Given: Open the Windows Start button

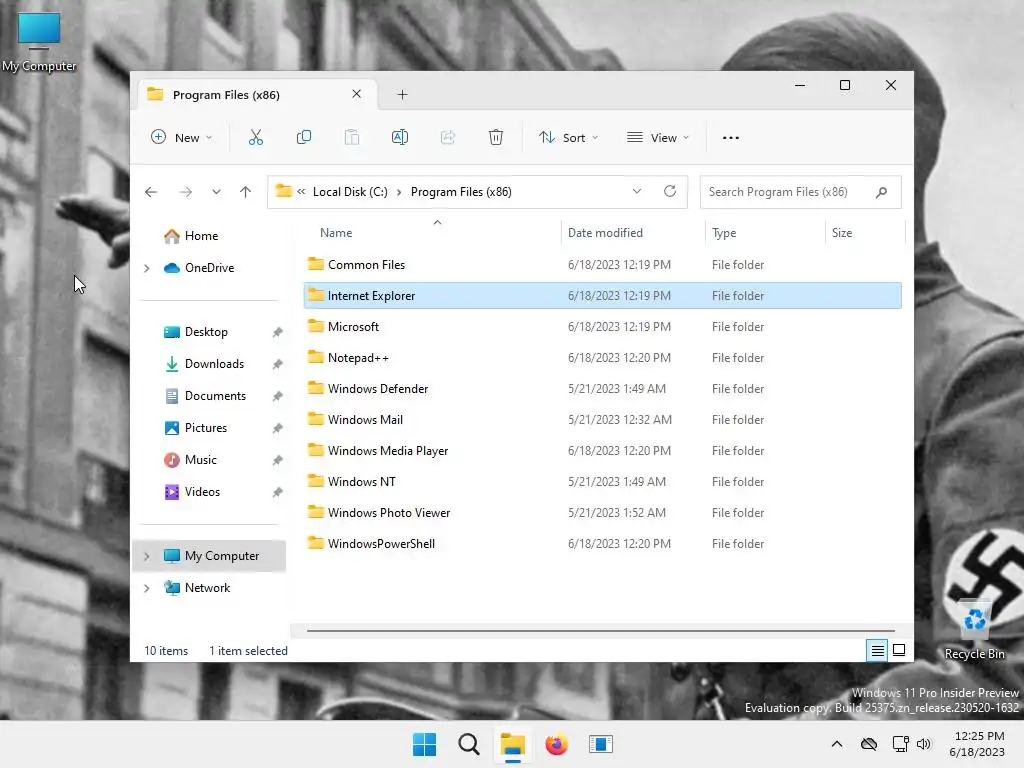Looking at the screenshot, I should [x=424, y=744].
